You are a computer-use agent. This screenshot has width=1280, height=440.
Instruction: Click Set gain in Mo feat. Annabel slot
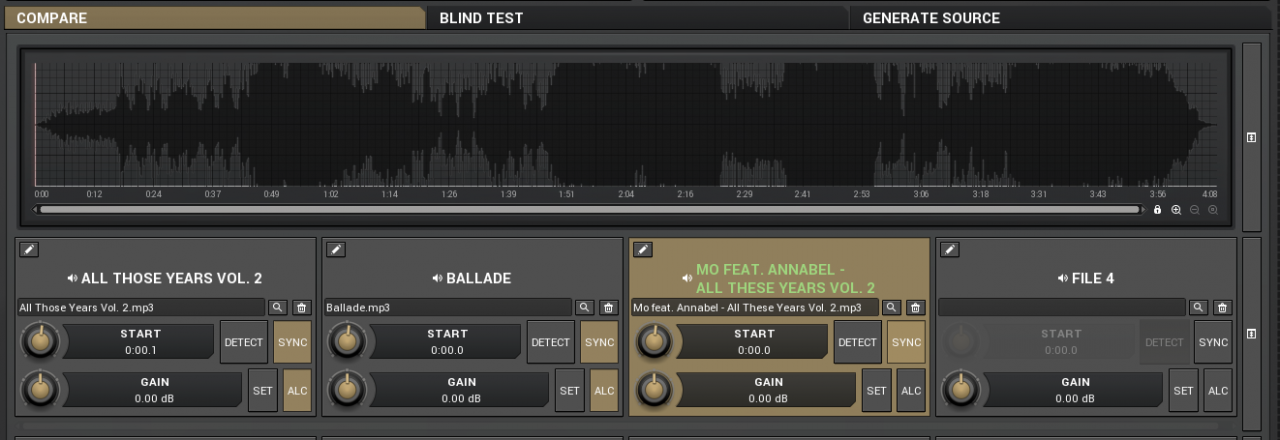point(877,390)
